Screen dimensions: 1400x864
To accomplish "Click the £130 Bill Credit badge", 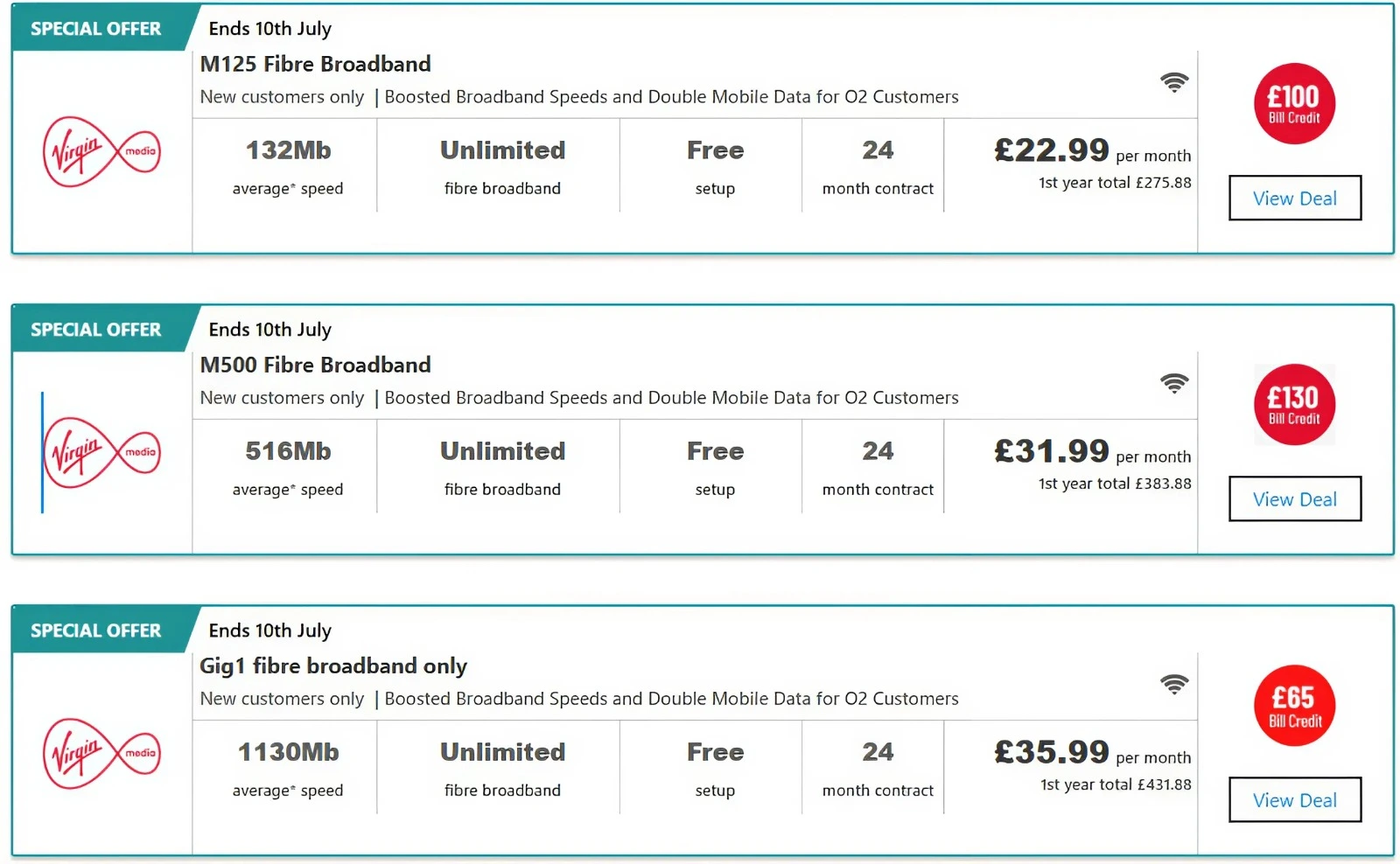I will pos(1294,405).
